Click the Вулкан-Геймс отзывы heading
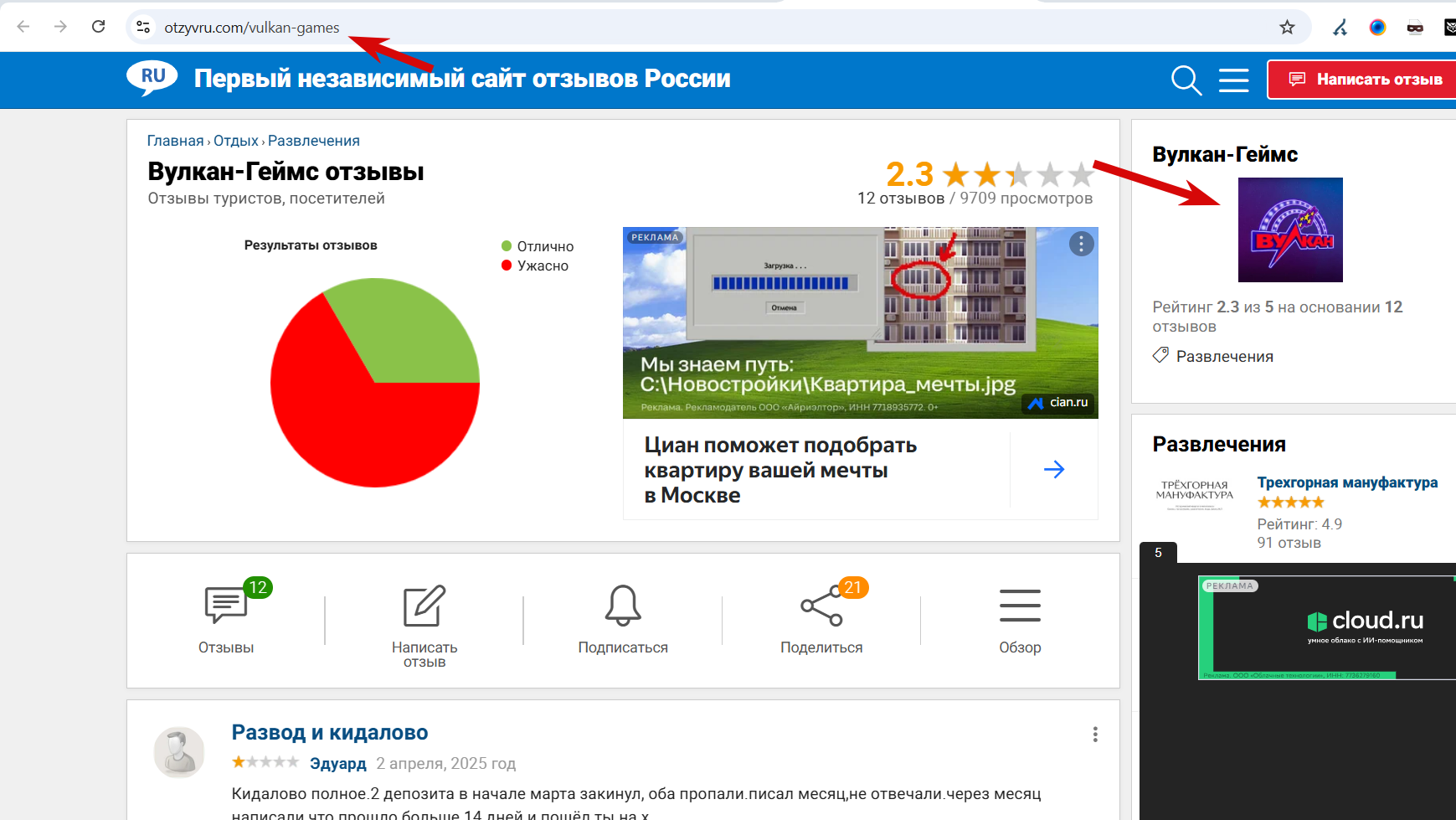This screenshot has height=820, width=1456. point(286,172)
